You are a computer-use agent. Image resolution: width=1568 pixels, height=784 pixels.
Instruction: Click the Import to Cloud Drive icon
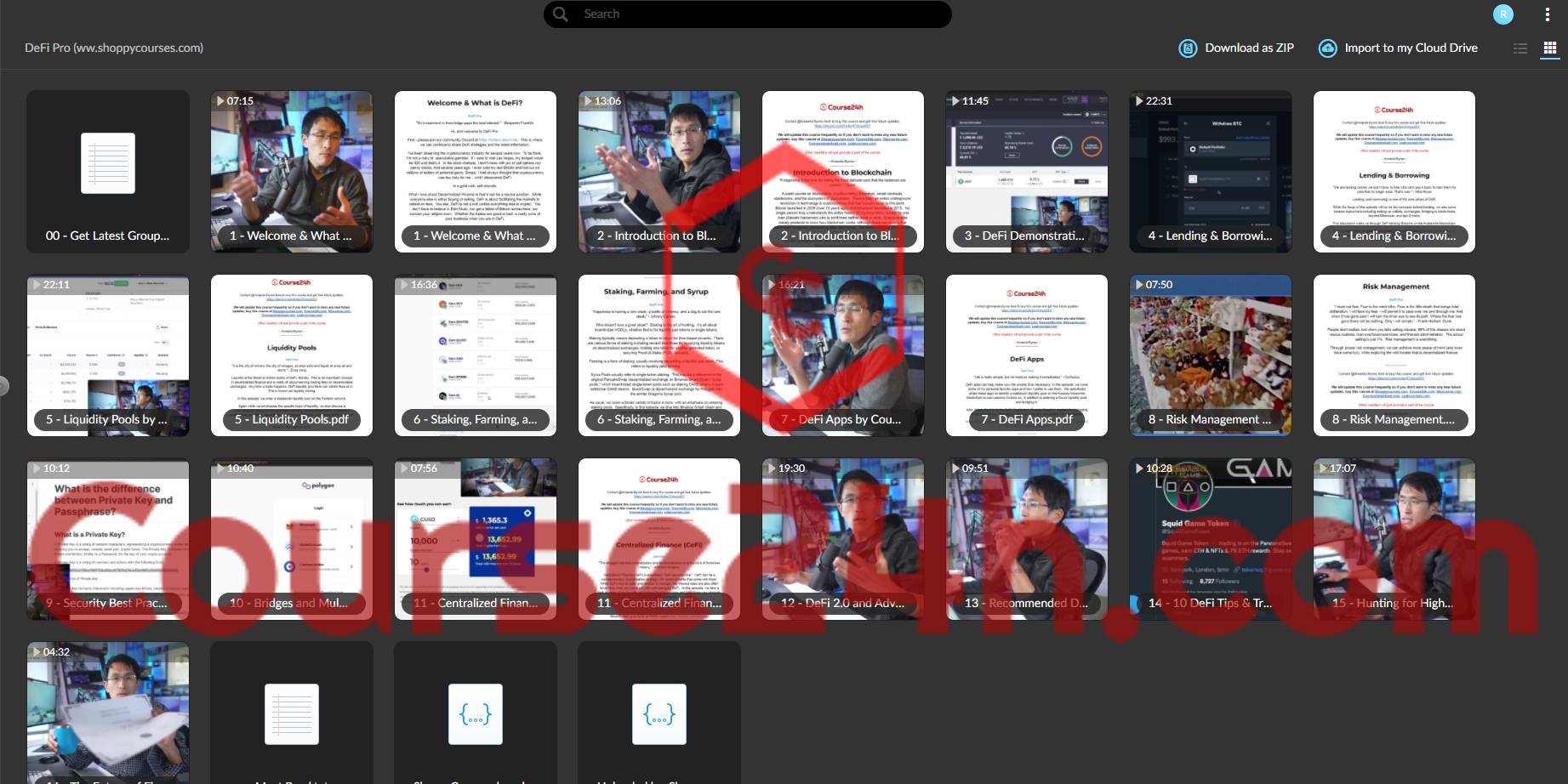click(1327, 48)
